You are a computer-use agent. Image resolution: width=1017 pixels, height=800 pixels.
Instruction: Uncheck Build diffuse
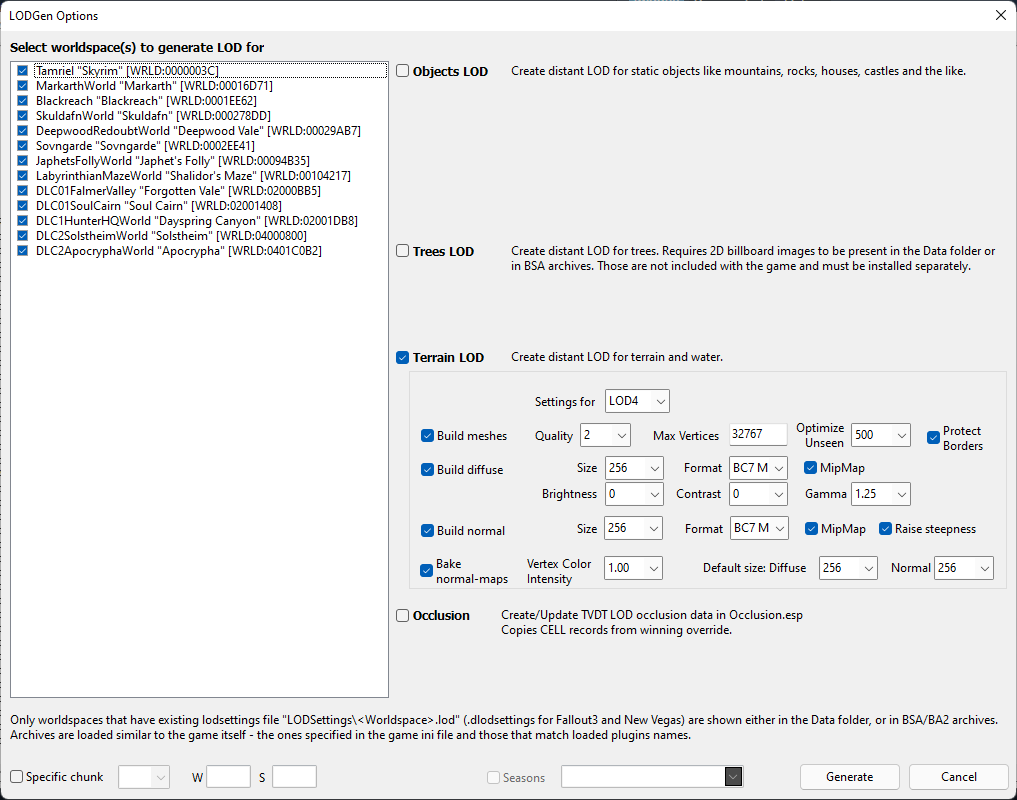(427, 469)
